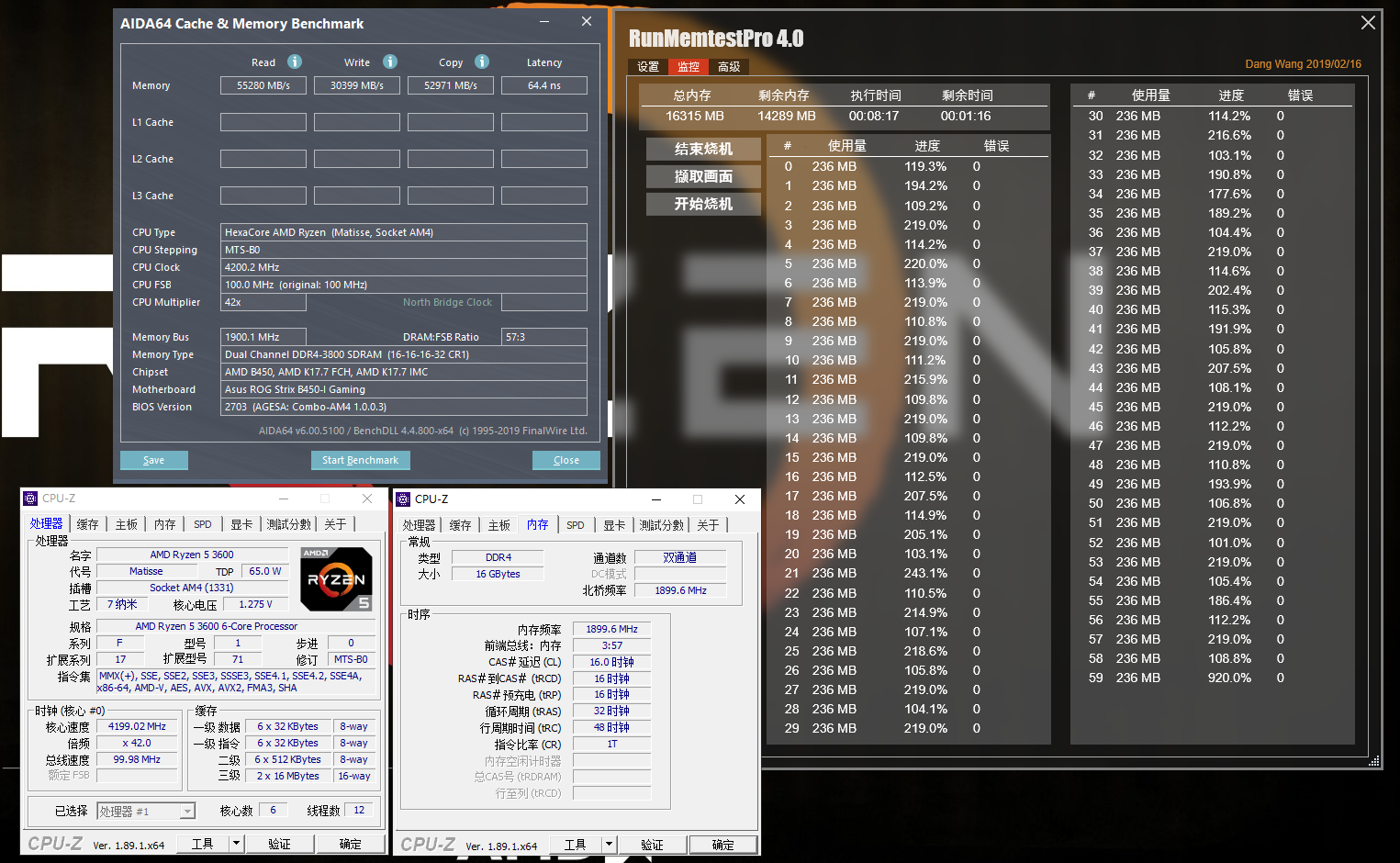Click Start Benchmark in AIDA64

pyautogui.click(x=360, y=460)
